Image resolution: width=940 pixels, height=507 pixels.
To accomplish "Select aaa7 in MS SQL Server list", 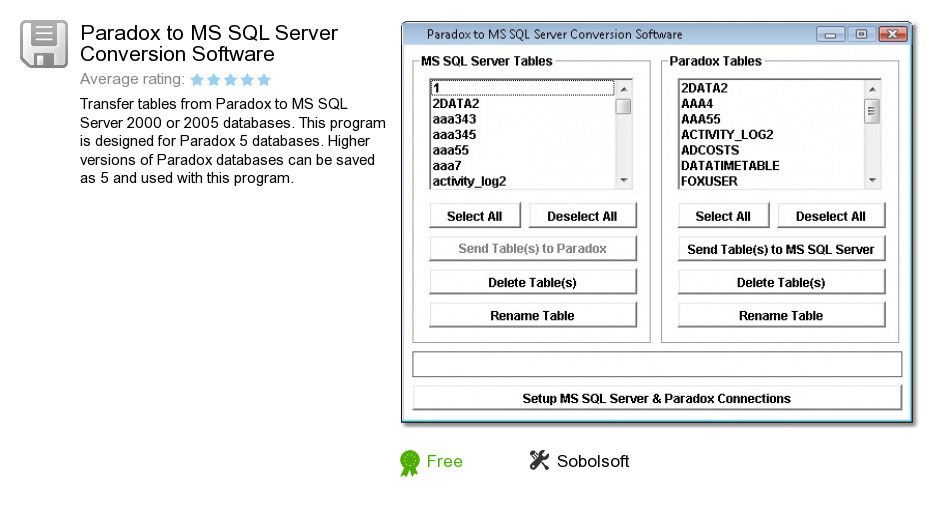I will [522, 166].
